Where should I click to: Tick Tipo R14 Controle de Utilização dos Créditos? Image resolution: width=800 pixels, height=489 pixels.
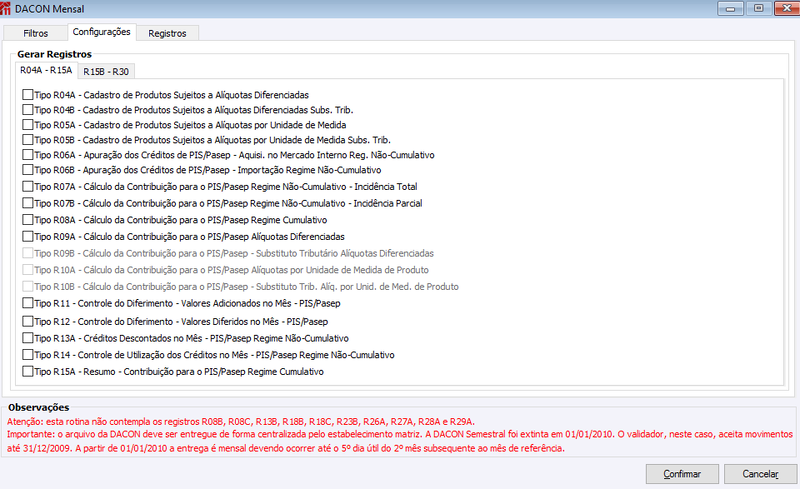(28, 355)
